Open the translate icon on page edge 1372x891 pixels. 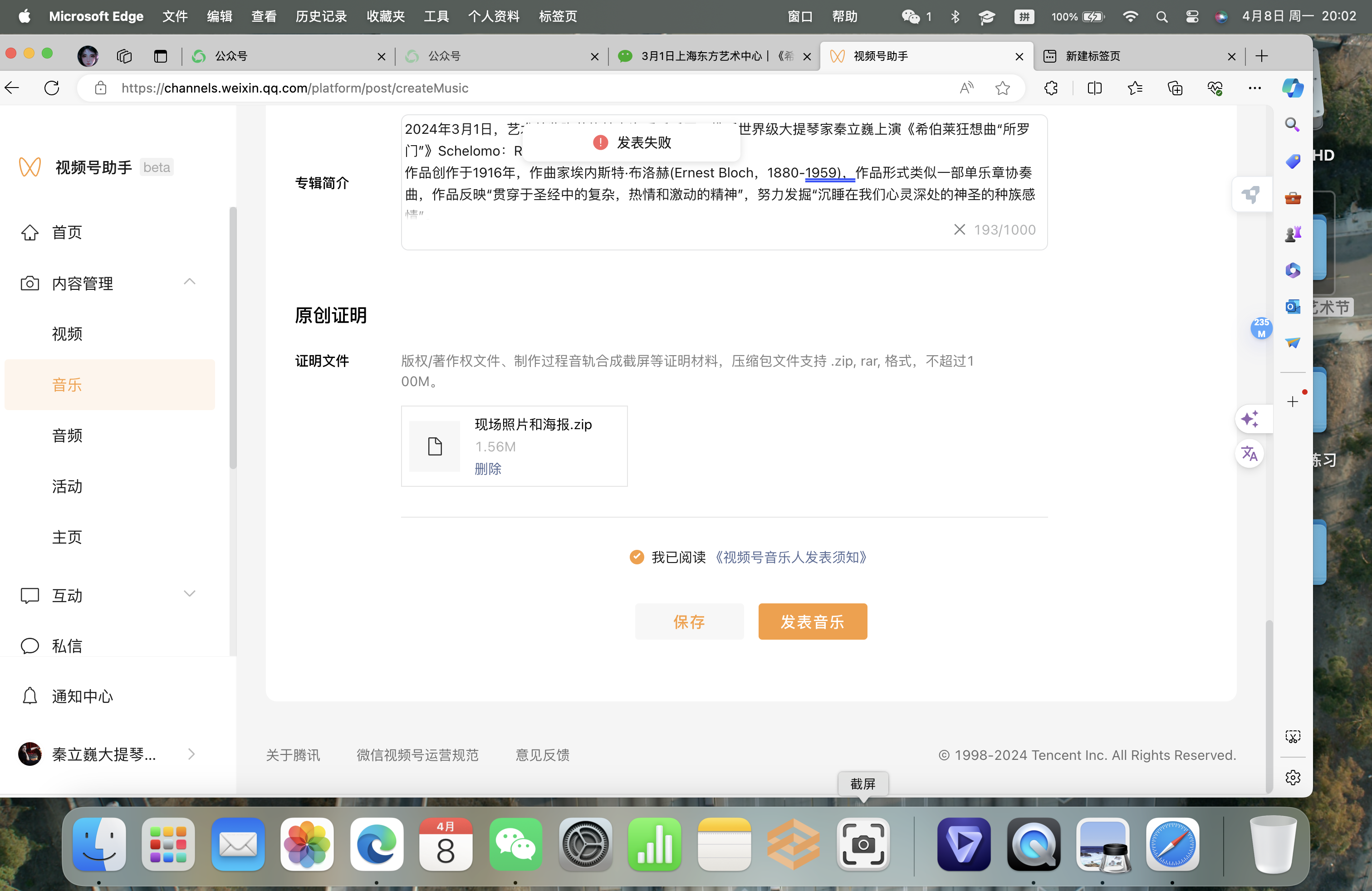point(1249,454)
